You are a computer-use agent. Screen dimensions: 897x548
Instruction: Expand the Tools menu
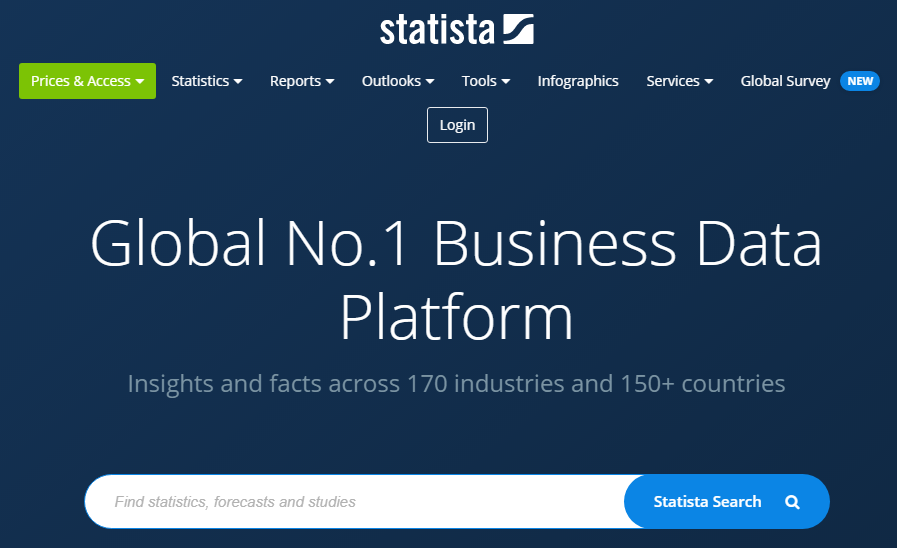tap(486, 81)
